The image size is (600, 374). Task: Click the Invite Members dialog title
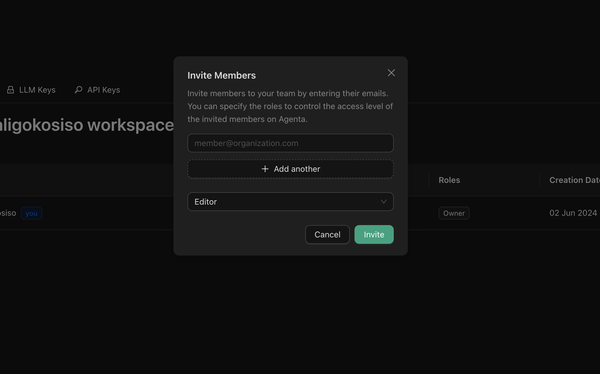click(221, 75)
